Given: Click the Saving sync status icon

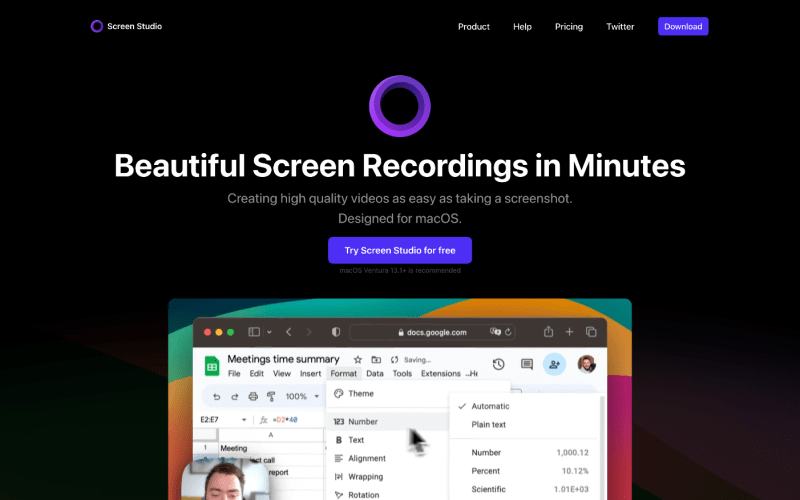Looking at the screenshot, I should (394, 360).
